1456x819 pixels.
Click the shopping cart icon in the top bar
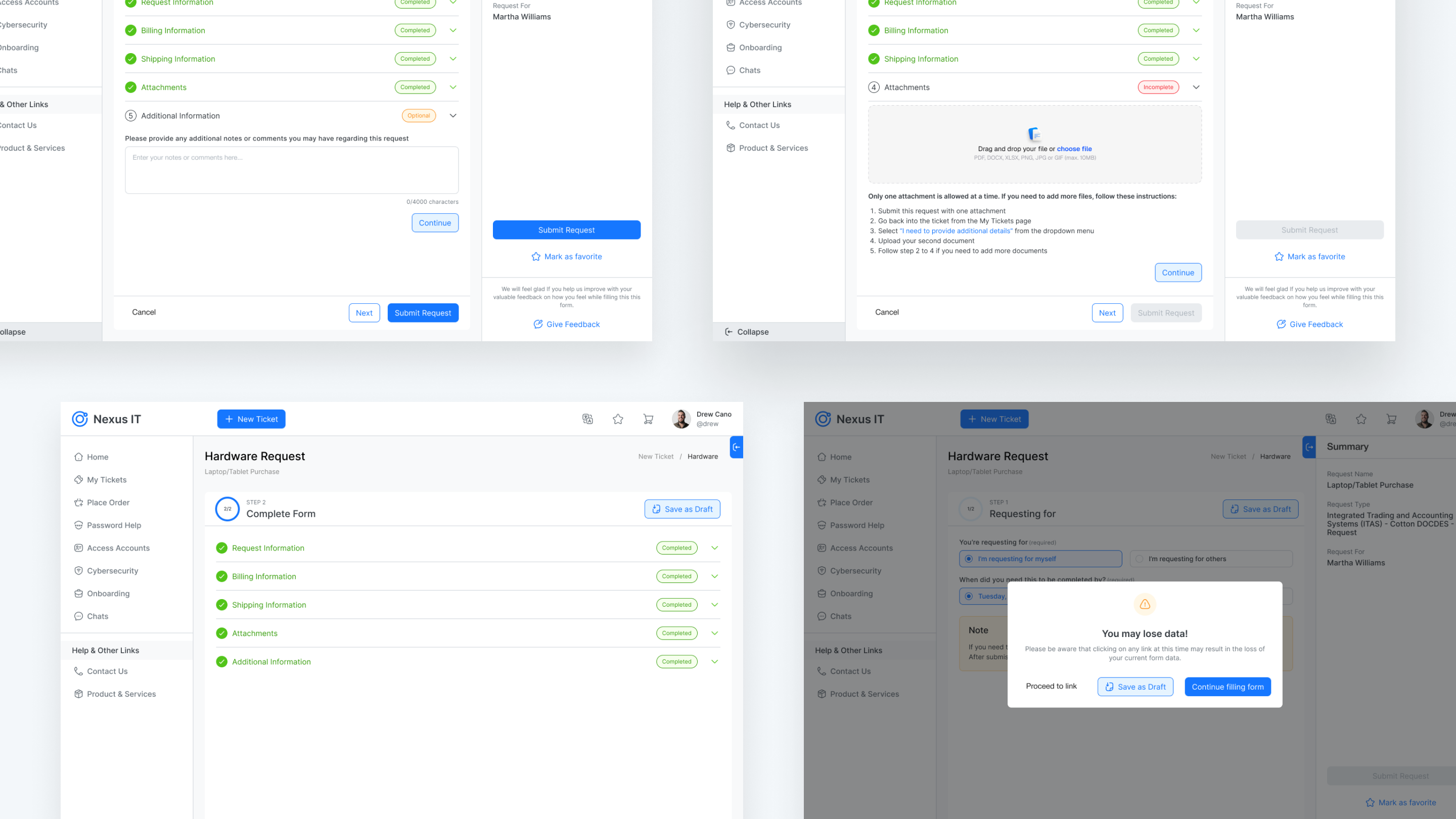pos(648,419)
